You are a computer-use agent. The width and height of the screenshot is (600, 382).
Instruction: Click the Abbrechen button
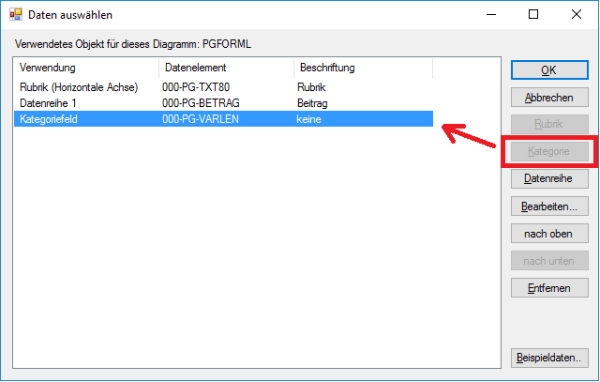[x=549, y=97]
